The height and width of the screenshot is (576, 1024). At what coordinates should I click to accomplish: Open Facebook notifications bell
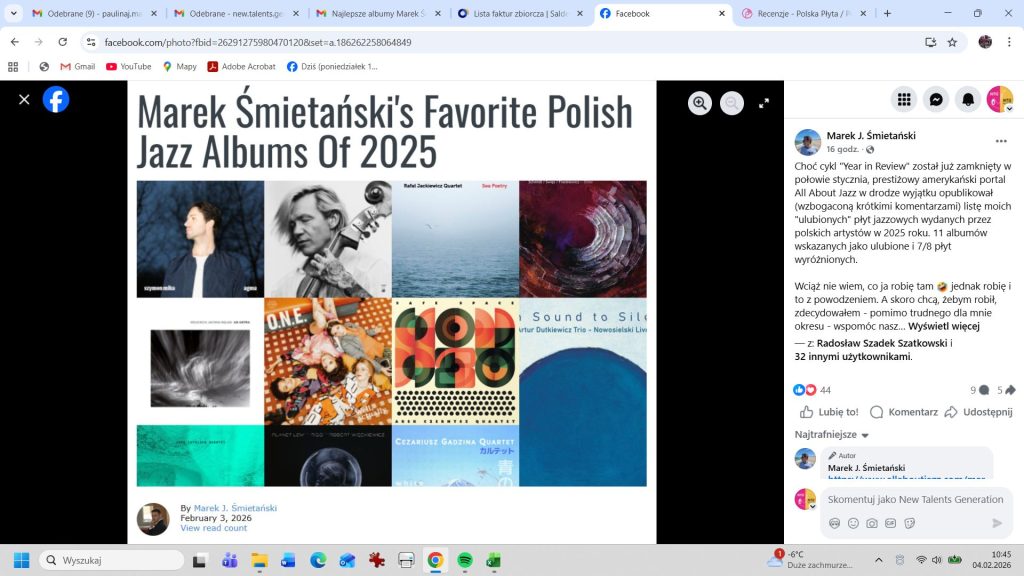[968, 99]
